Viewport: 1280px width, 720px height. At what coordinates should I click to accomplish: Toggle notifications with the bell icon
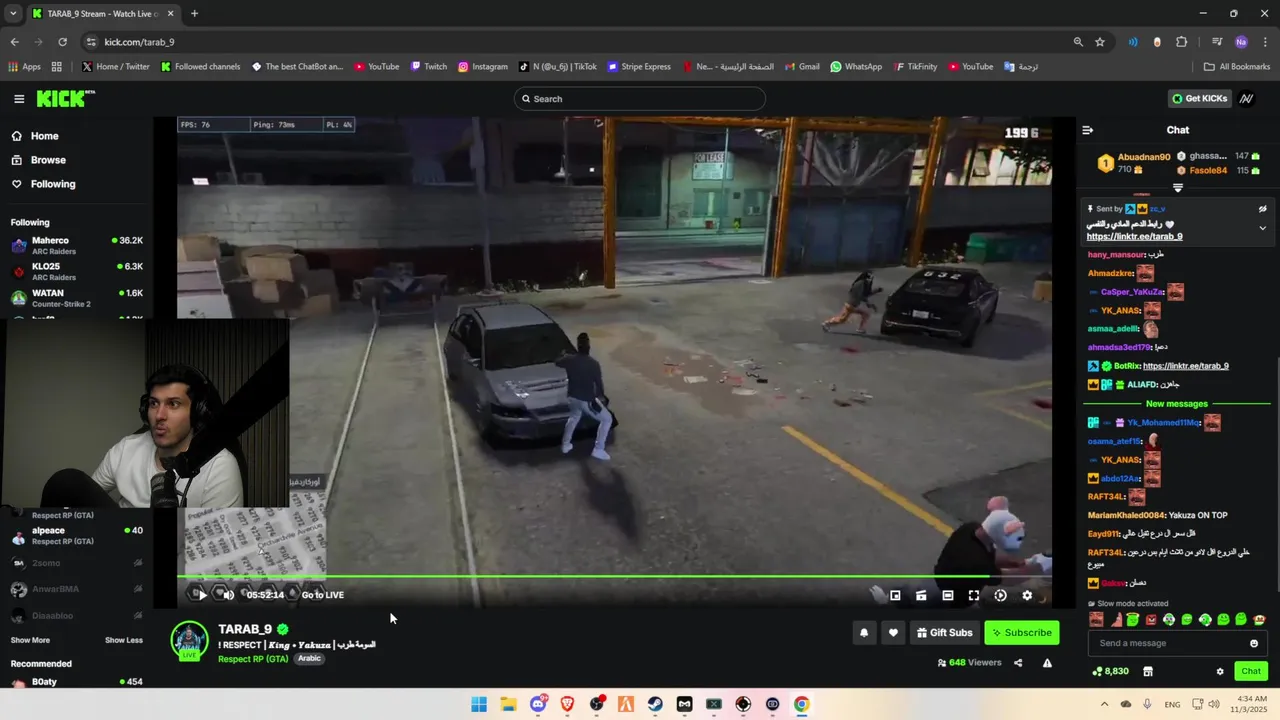pyautogui.click(x=864, y=632)
